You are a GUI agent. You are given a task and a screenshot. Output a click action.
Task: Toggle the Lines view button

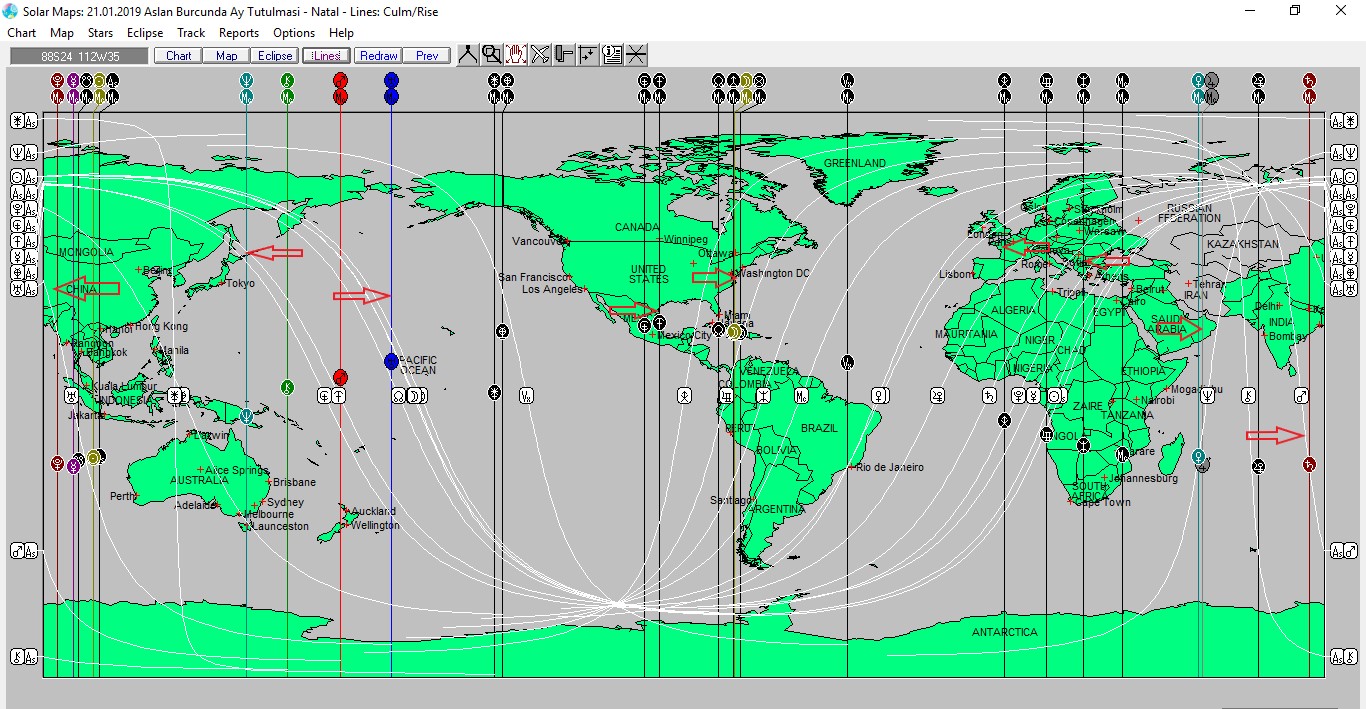point(326,56)
